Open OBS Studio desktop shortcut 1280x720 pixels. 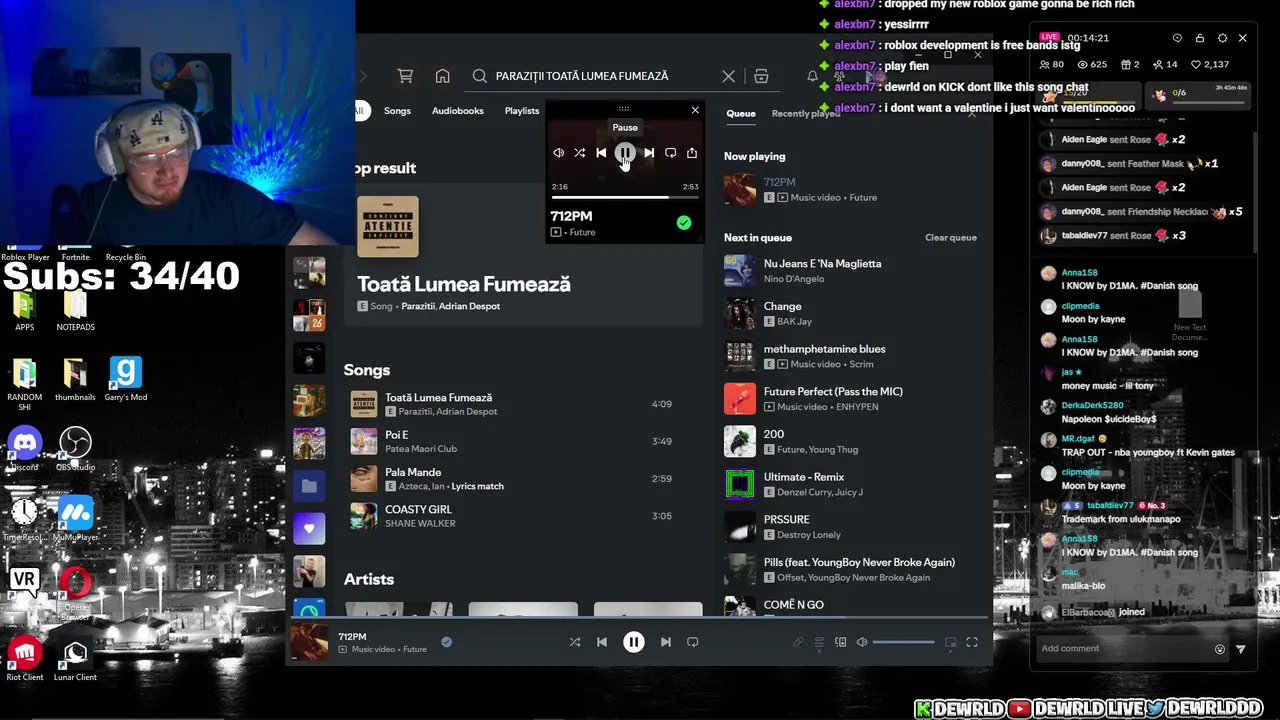pyautogui.click(x=75, y=449)
